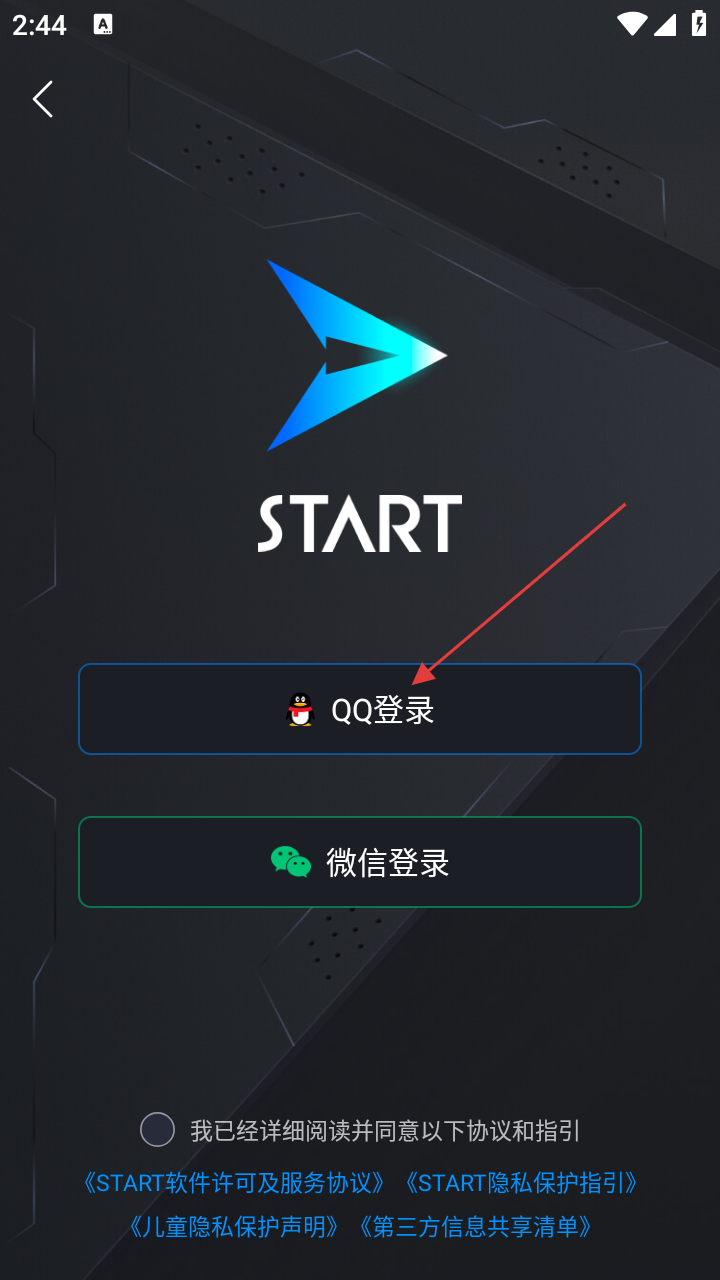Select the QQ登录 button

click(x=360, y=709)
